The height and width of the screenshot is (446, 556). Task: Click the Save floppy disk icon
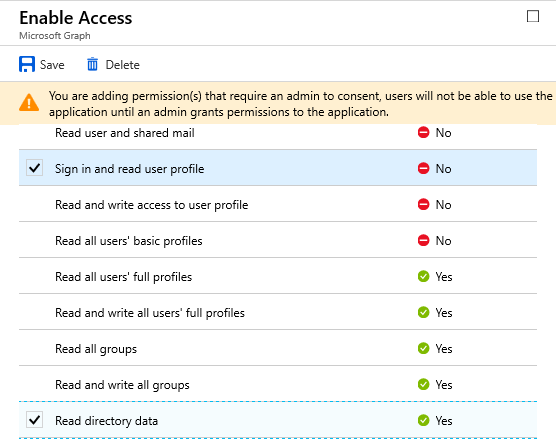click(27, 64)
